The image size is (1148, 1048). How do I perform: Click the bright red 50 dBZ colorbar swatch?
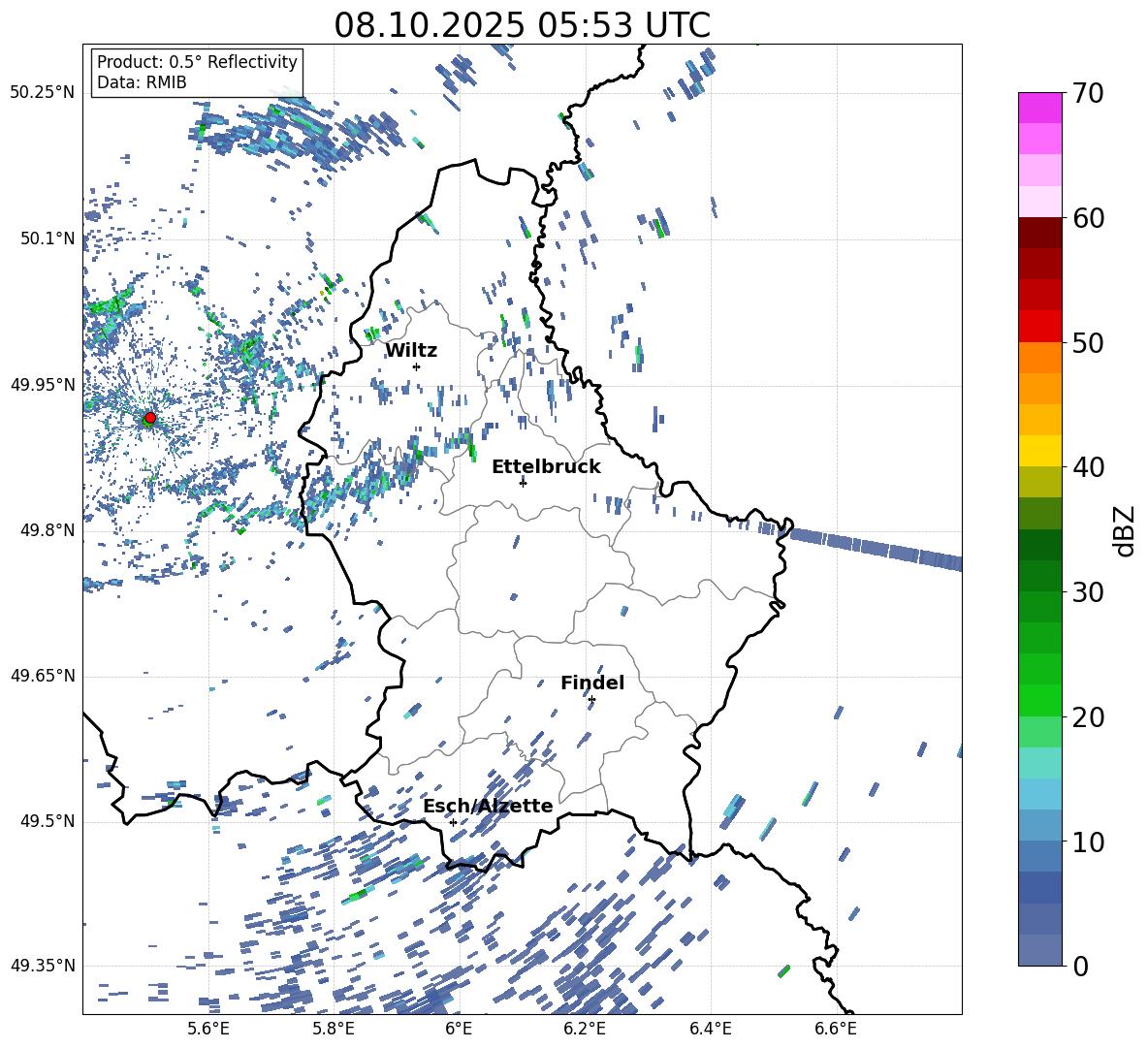[1039, 327]
